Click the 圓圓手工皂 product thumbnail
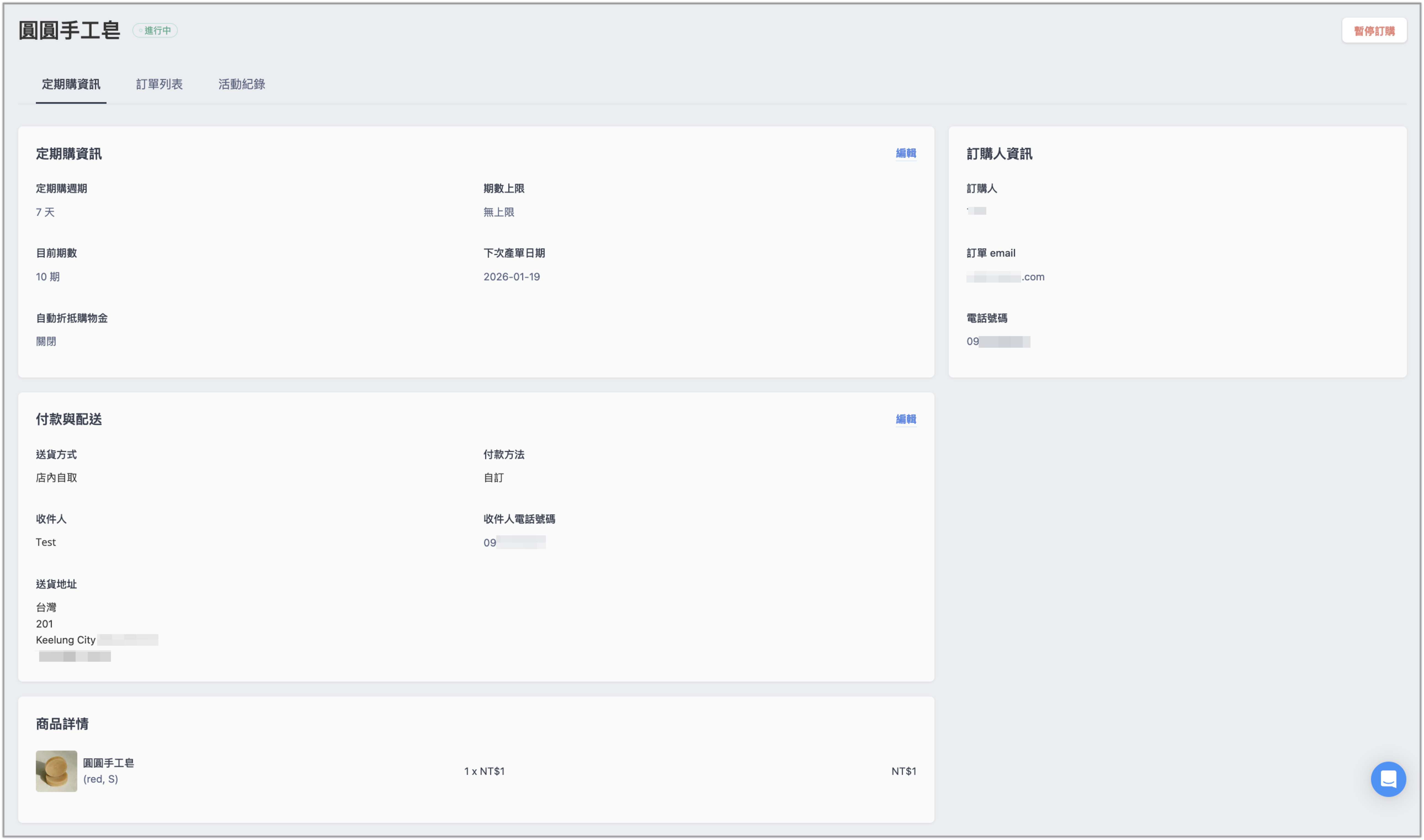Image resolution: width=1424 pixels, height=840 pixels. click(56, 771)
